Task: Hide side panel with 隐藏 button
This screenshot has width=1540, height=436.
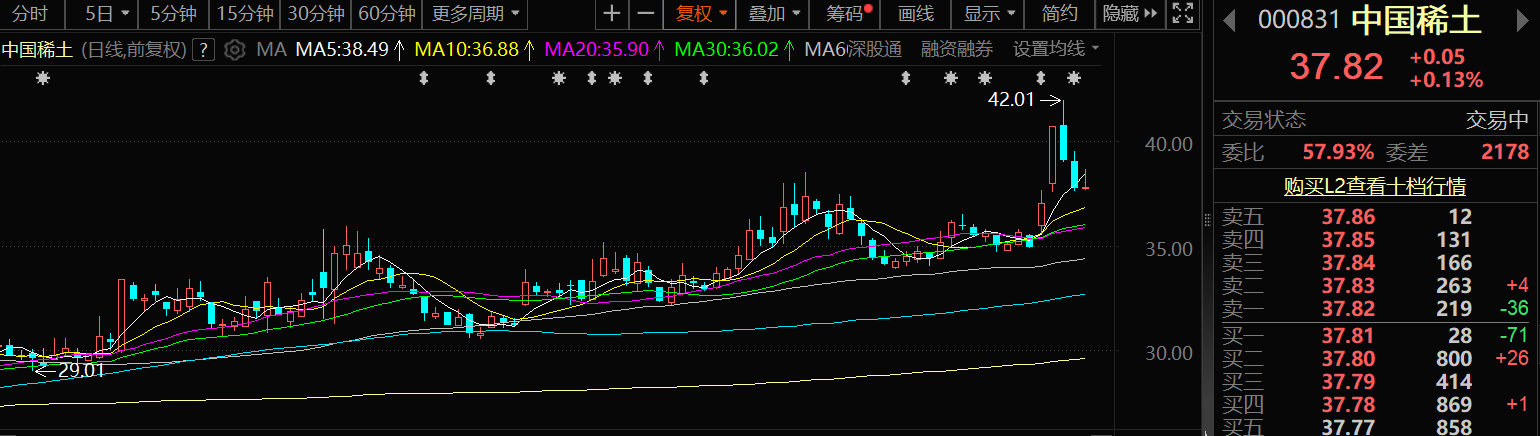Action: pyautogui.click(x=1129, y=14)
